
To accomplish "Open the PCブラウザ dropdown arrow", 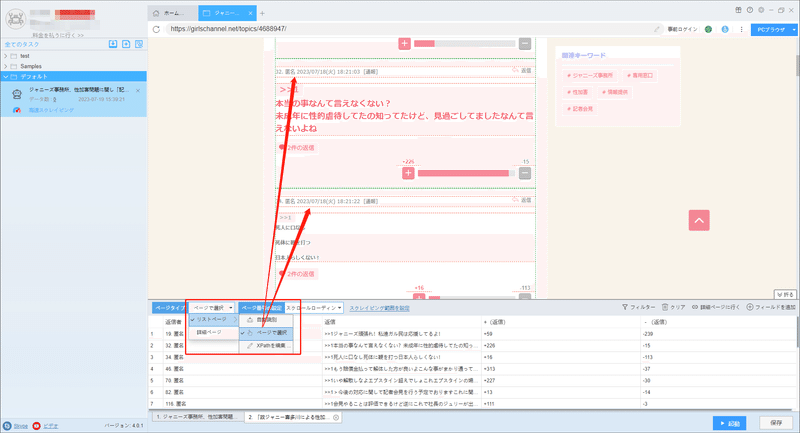I will point(794,30).
